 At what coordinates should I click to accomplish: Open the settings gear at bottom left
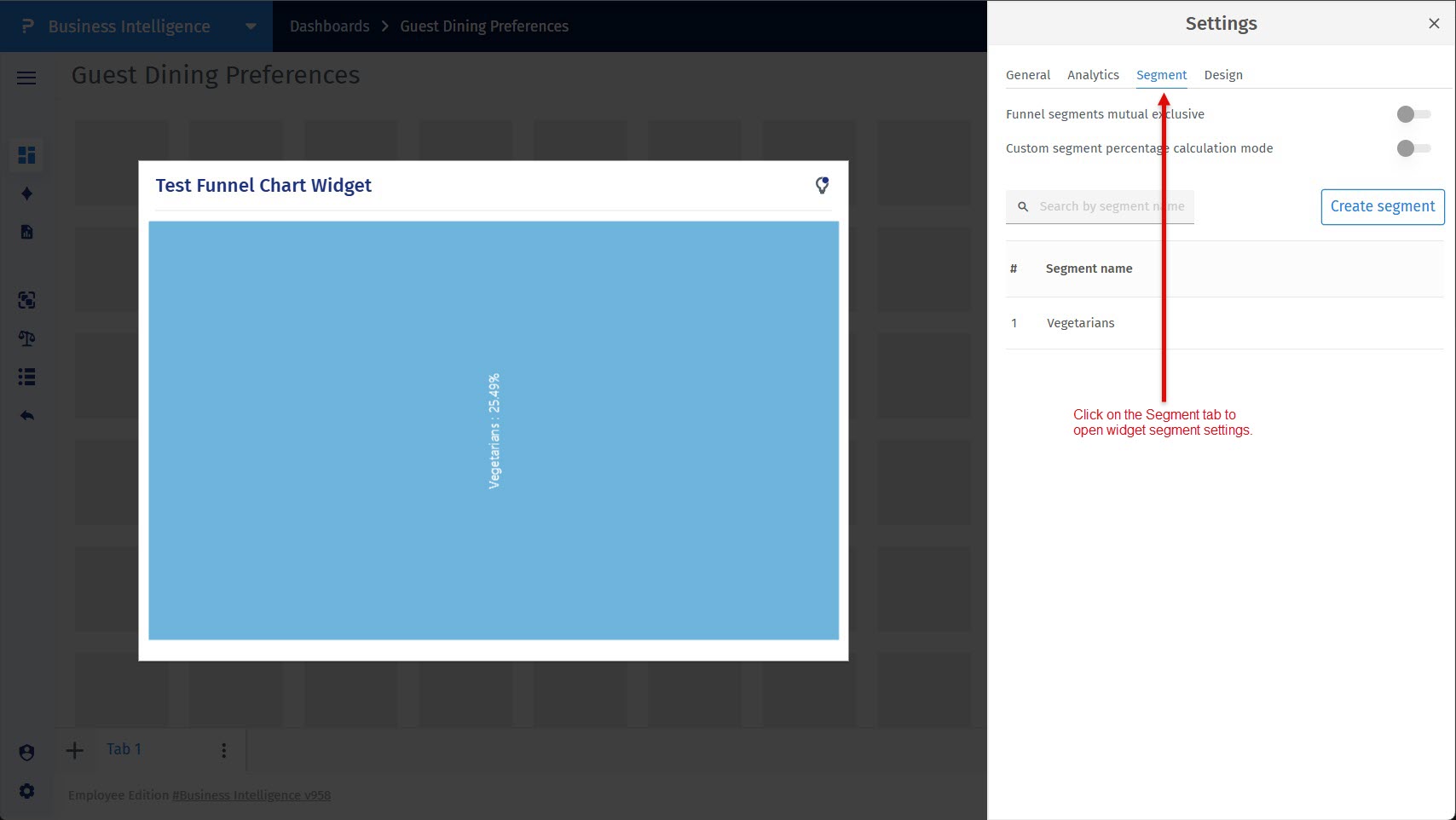26,791
